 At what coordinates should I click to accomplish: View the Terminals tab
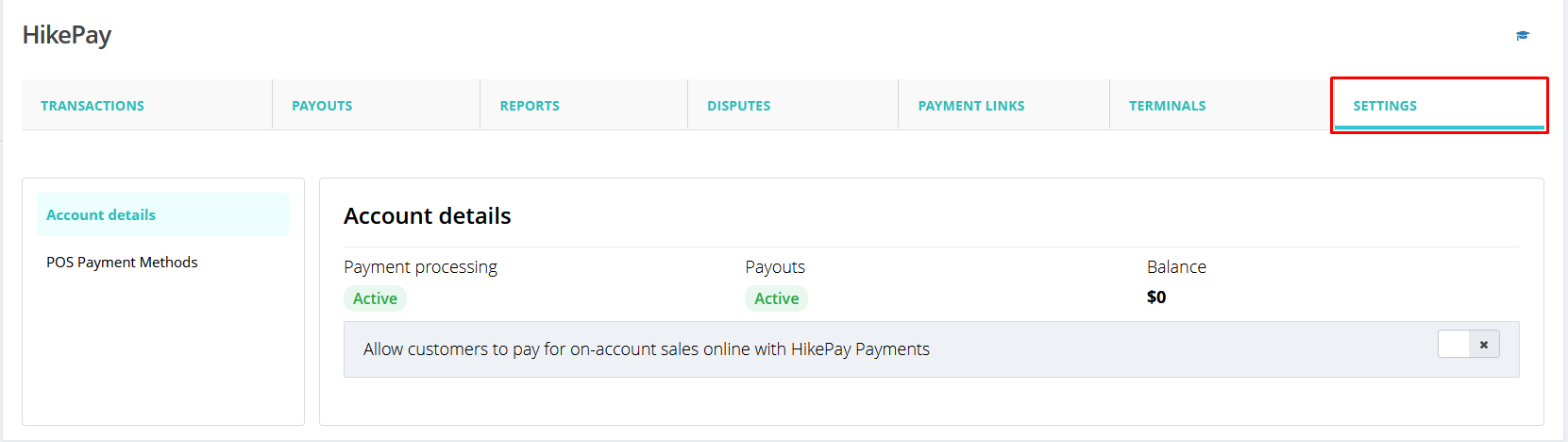pyautogui.click(x=1167, y=106)
